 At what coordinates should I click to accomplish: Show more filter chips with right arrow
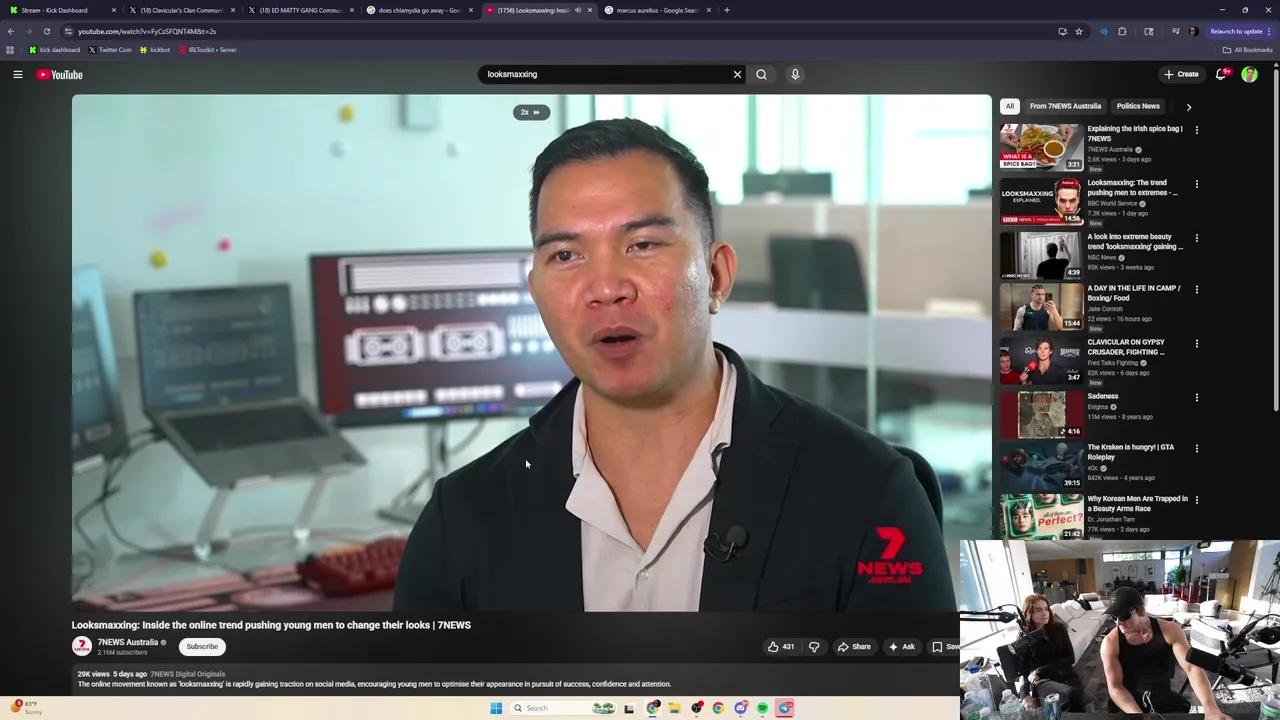1188,107
